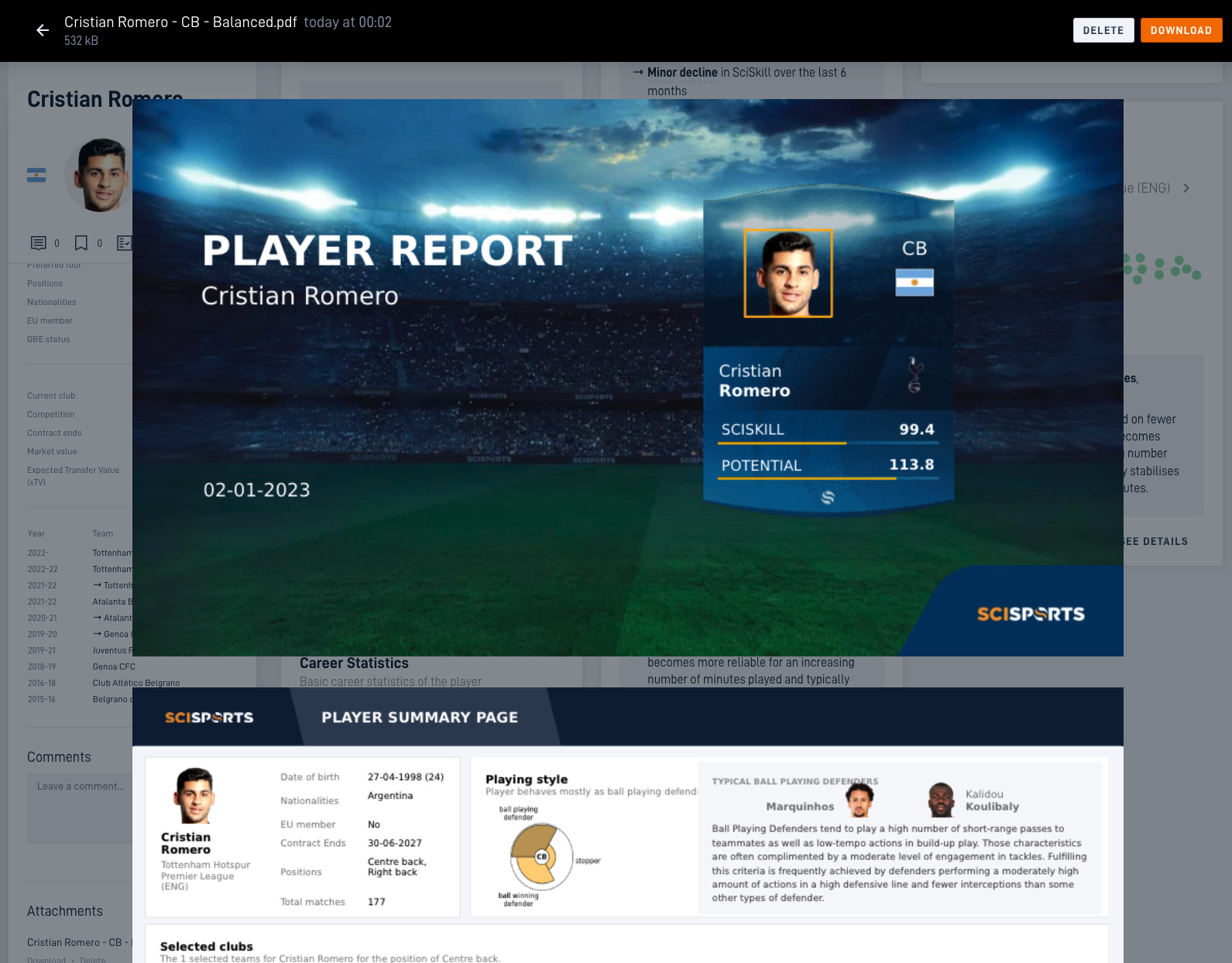Click the GBE status label
1232x963 pixels.
pyautogui.click(x=48, y=339)
